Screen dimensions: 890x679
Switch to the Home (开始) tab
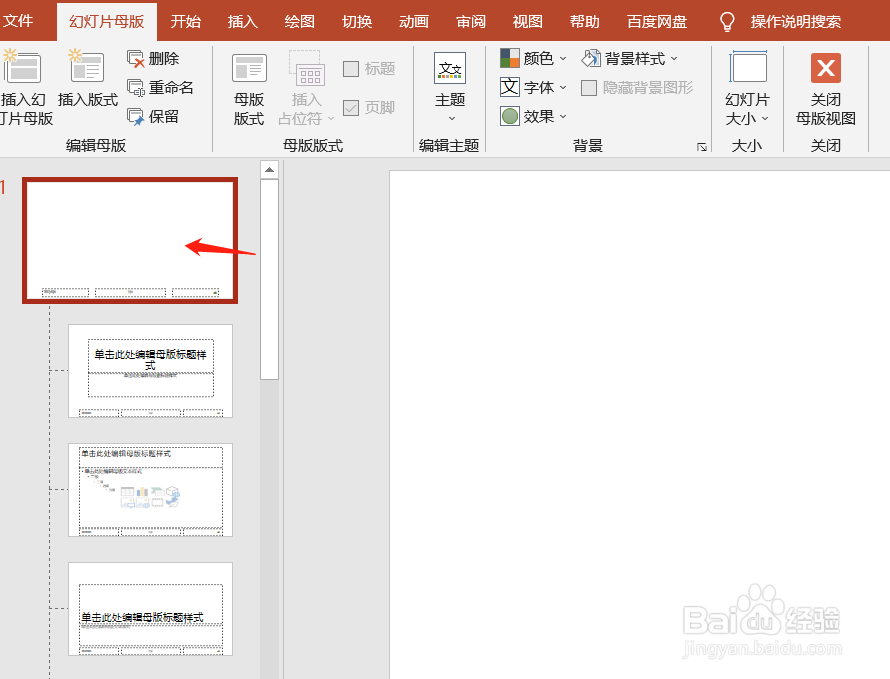click(186, 22)
